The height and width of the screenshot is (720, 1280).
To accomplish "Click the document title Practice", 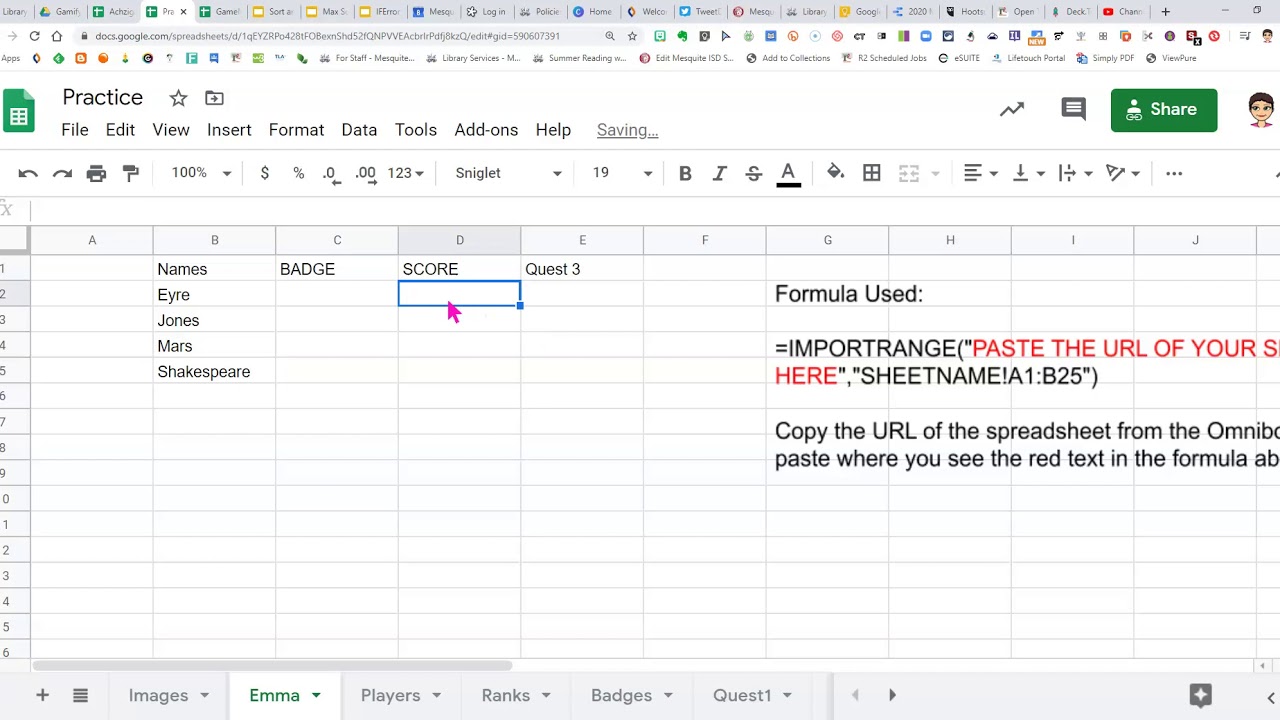I will click(103, 97).
